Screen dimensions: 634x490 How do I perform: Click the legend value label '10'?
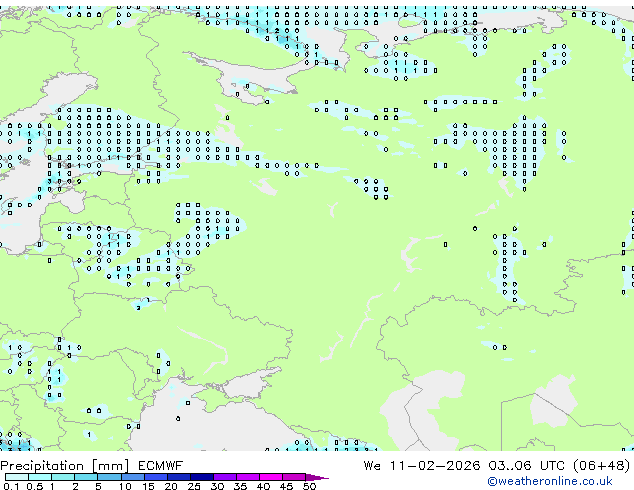coord(125,486)
